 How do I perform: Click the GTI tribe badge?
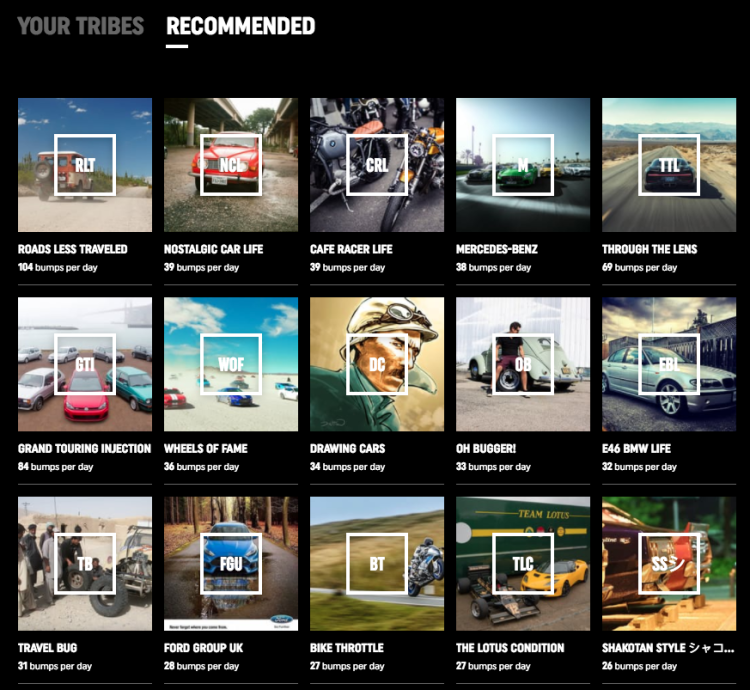pos(85,364)
